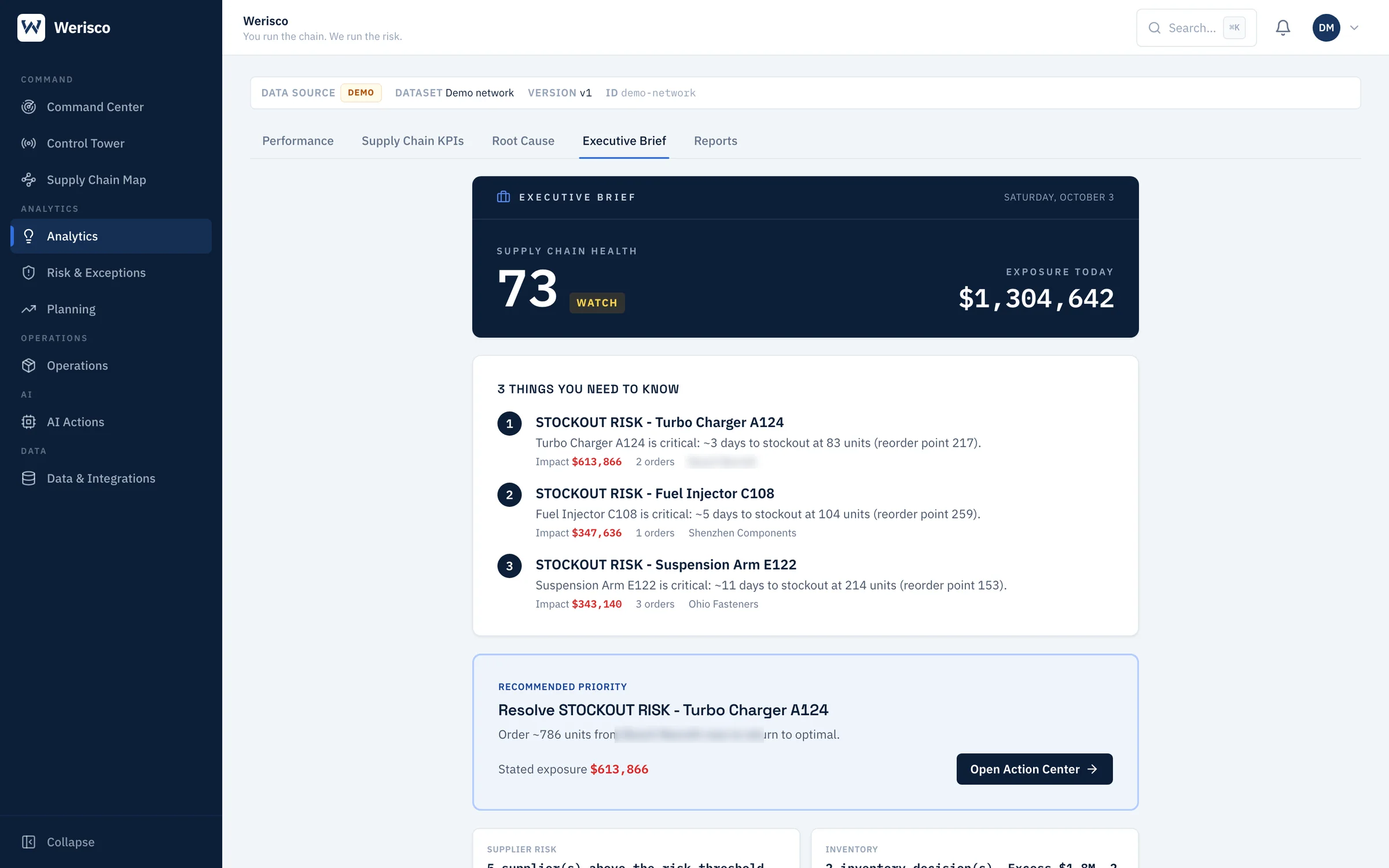Click Impact $613,866 under Turbo Charger
This screenshot has width=1389, height=868.
tap(578, 462)
